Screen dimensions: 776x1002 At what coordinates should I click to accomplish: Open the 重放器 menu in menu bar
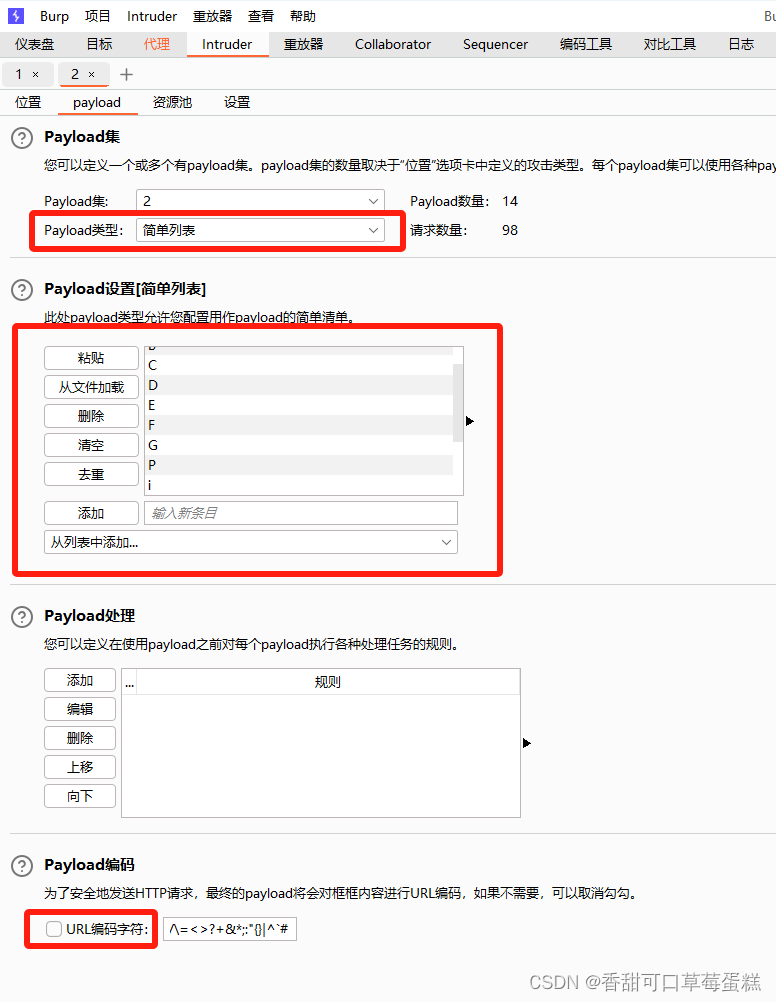pyautogui.click(x=212, y=17)
